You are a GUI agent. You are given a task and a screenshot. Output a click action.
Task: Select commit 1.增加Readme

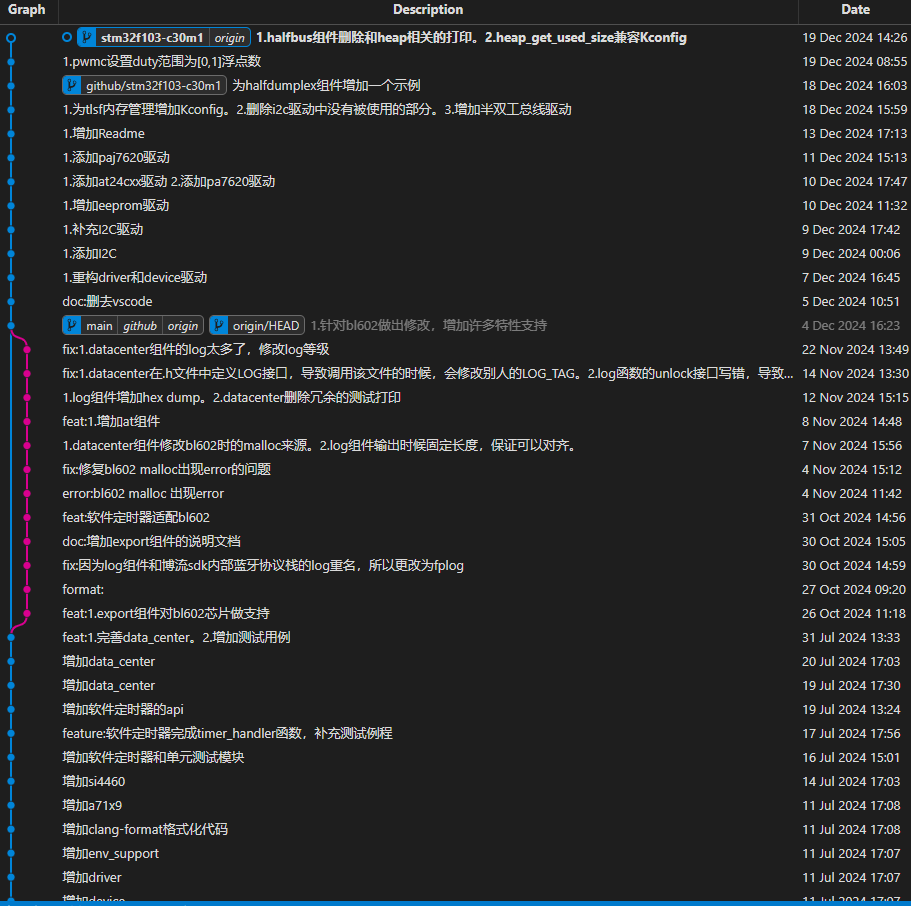pyautogui.click(x=103, y=134)
